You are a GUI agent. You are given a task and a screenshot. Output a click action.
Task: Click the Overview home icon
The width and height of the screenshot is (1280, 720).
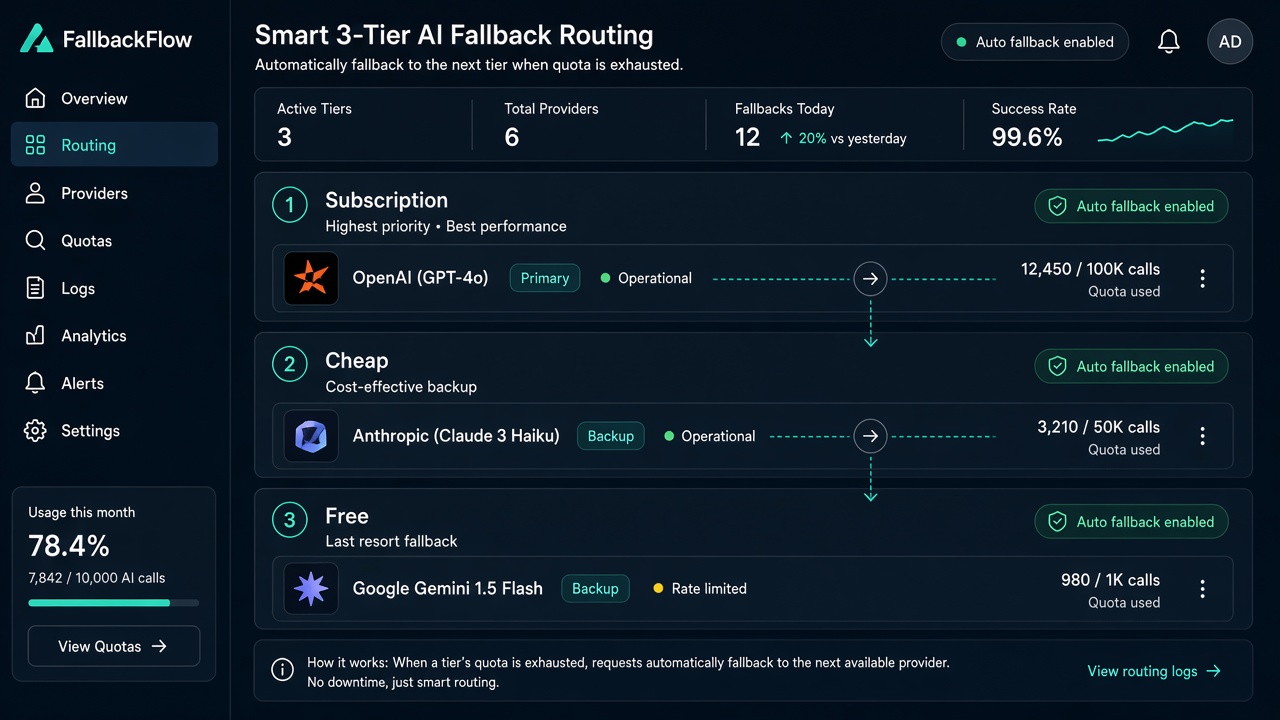35,98
